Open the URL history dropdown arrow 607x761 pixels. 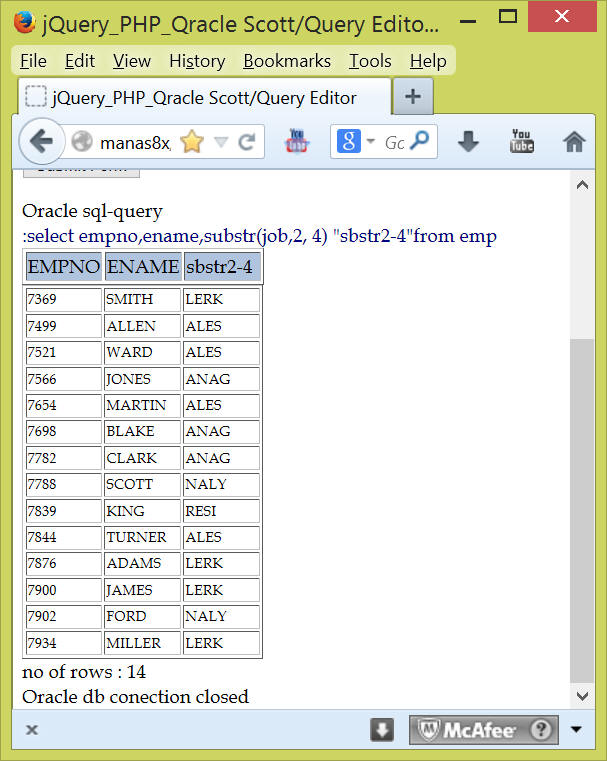click(x=221, y=142)
